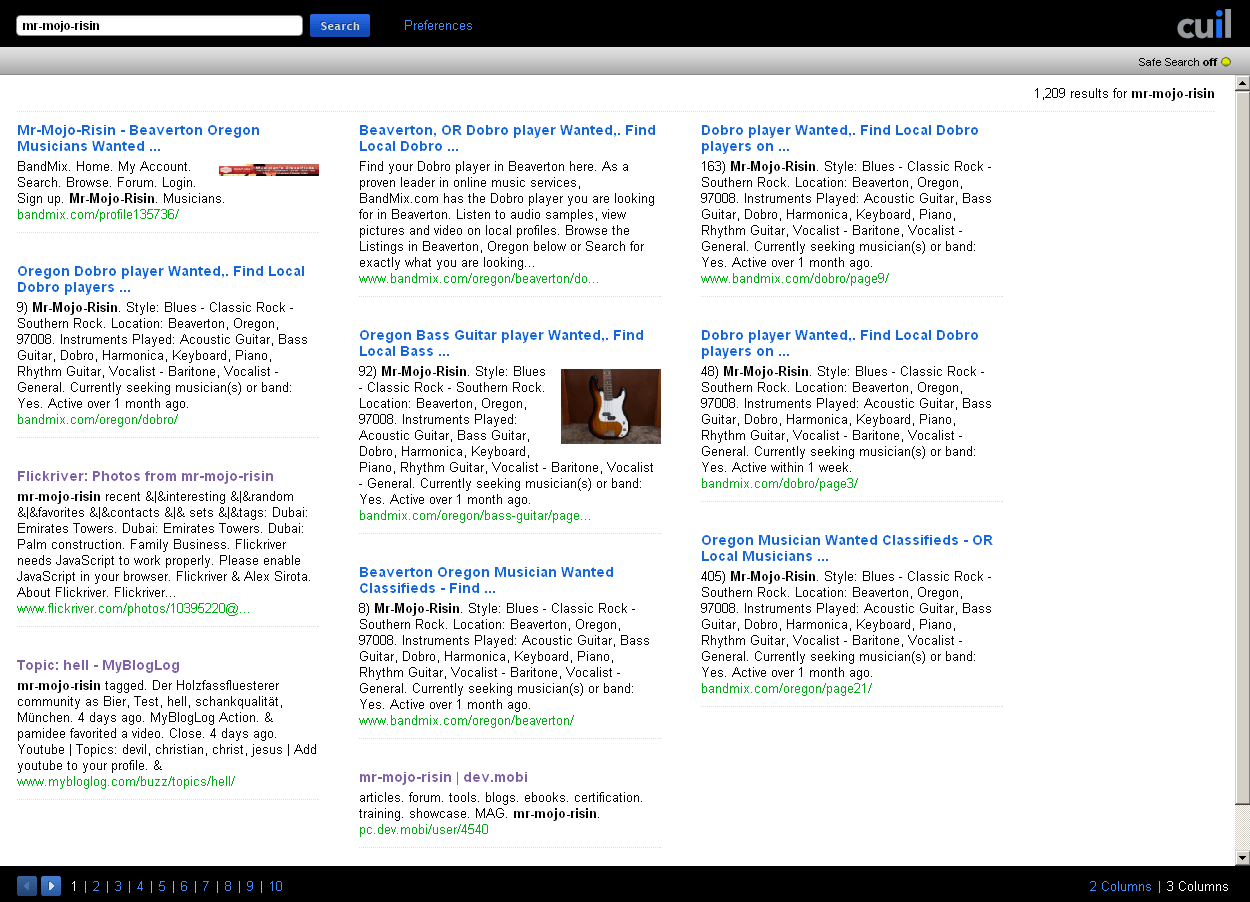This screenshot has width=1250, height=902.
Task: Click current page number 1
Action: tap(74, 886)
